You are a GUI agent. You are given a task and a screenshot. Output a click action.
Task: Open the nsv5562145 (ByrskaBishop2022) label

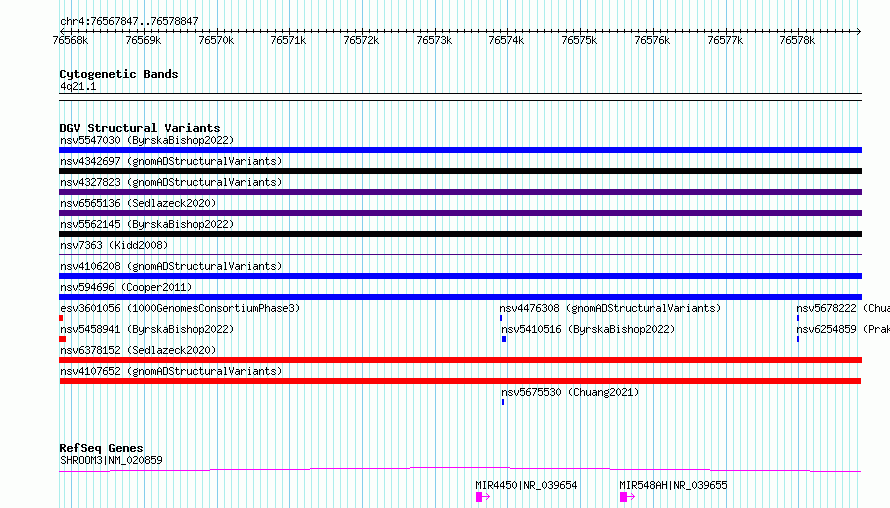(147, 224)
